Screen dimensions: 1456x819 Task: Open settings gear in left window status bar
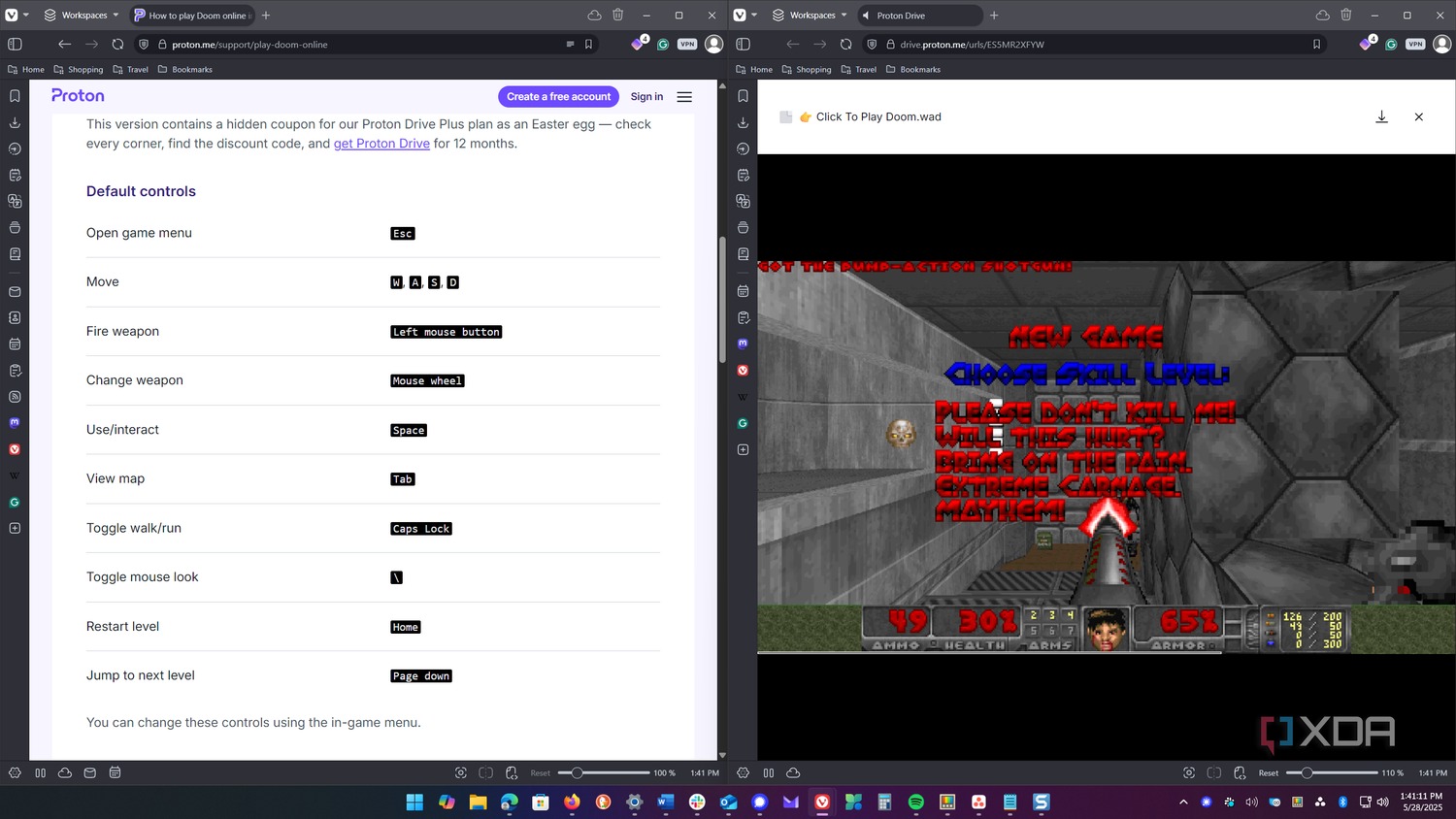[x=15, y=772]
